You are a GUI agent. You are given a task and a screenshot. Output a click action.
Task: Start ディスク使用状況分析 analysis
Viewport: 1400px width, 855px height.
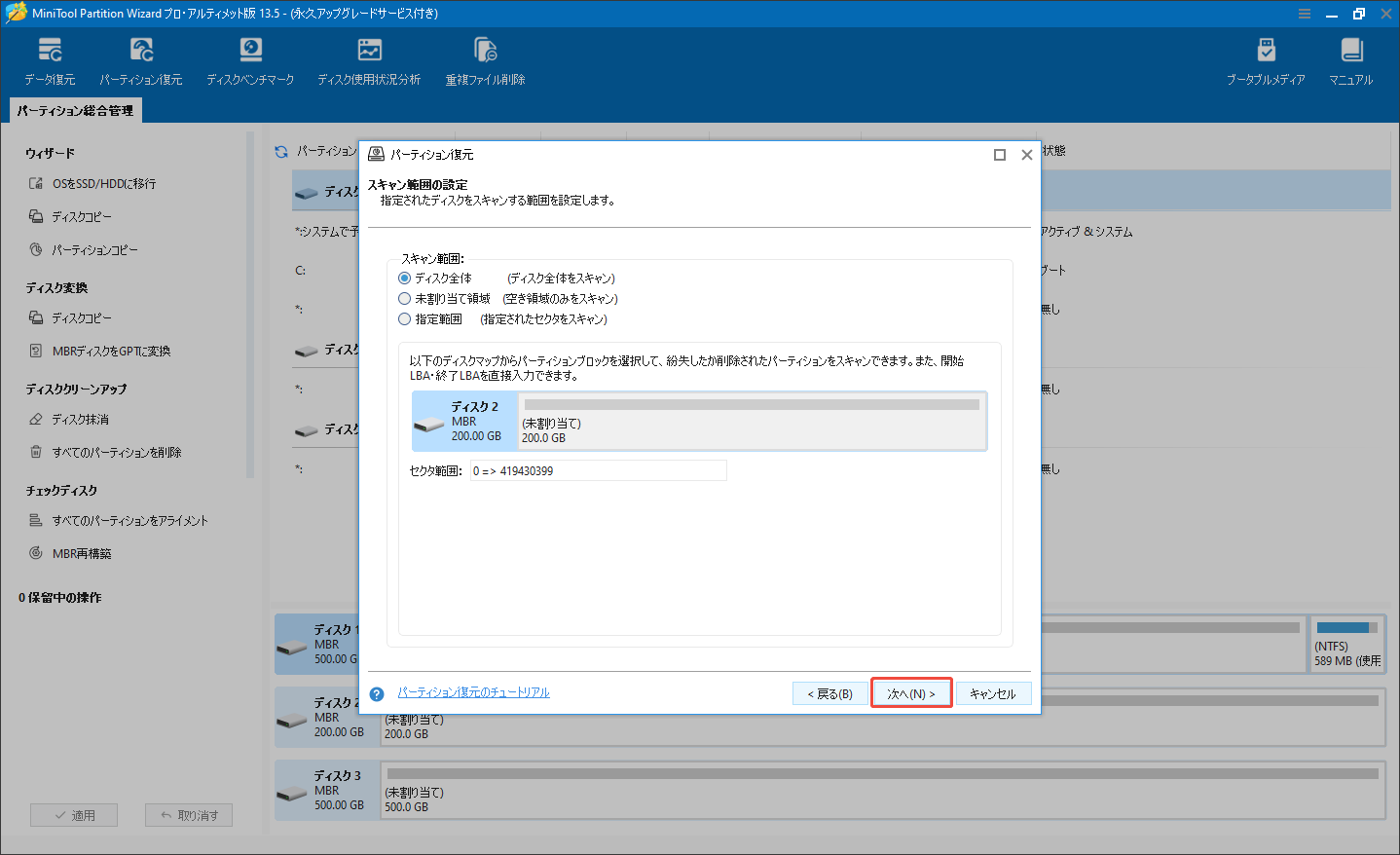369,58
